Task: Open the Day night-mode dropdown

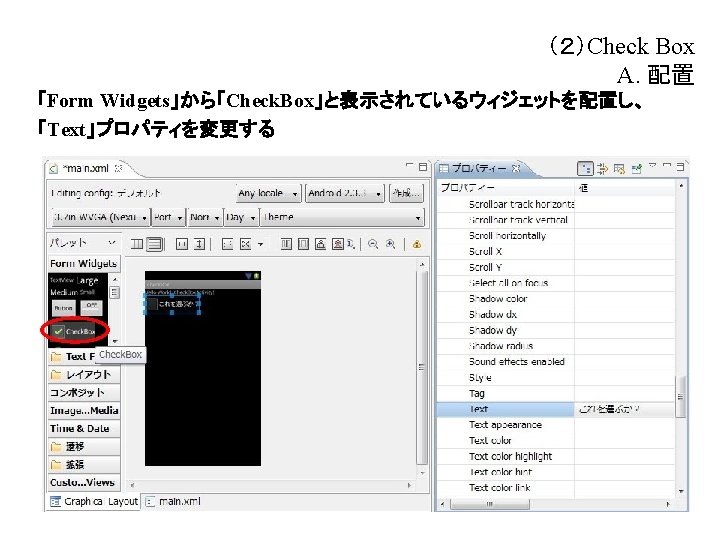Action: pos(241,217)
